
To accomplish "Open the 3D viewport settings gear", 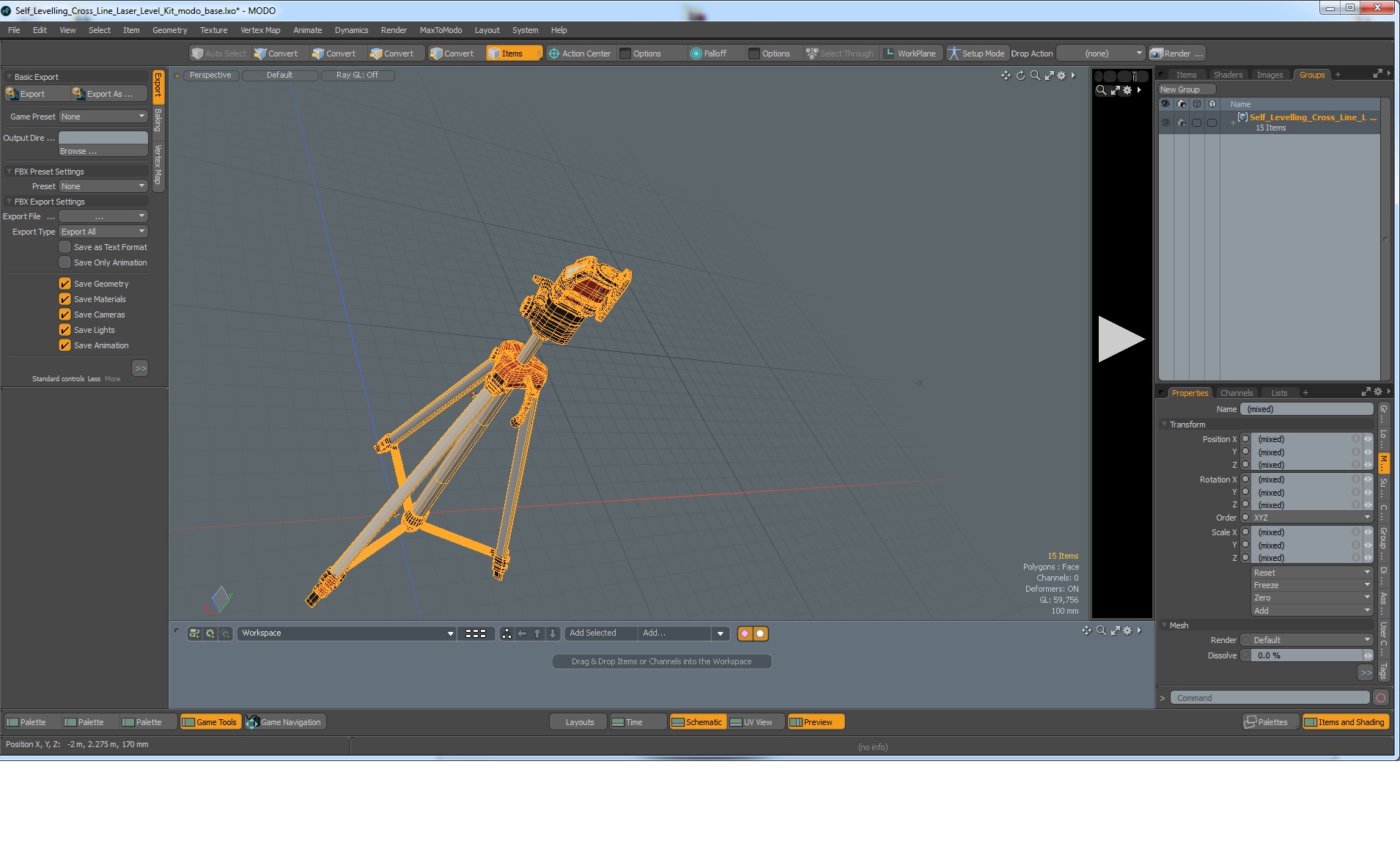I will (x=1061, y=76).
